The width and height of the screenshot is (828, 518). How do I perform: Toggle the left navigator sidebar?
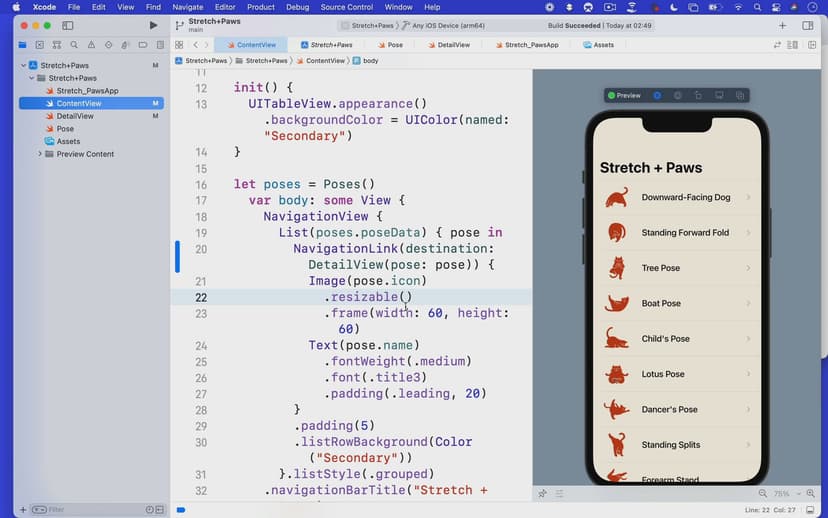[67, 25]
